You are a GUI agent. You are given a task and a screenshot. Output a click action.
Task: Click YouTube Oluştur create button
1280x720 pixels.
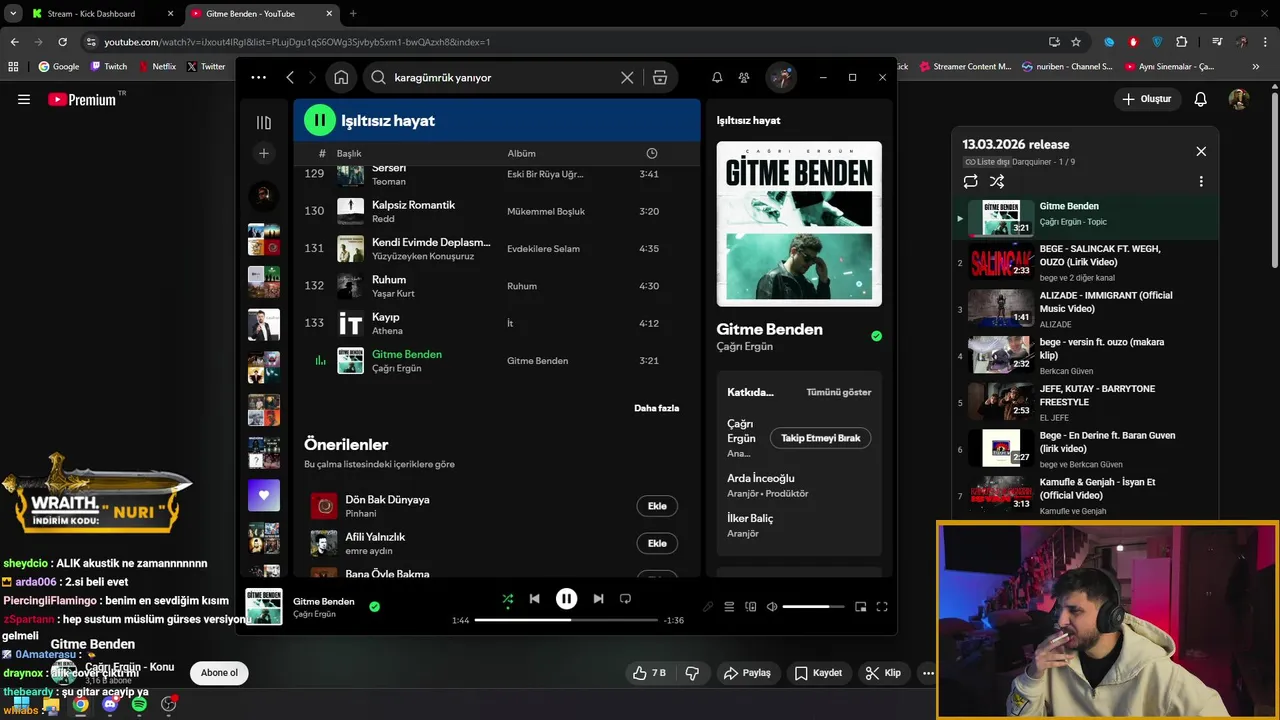[x=1146, y=99]
